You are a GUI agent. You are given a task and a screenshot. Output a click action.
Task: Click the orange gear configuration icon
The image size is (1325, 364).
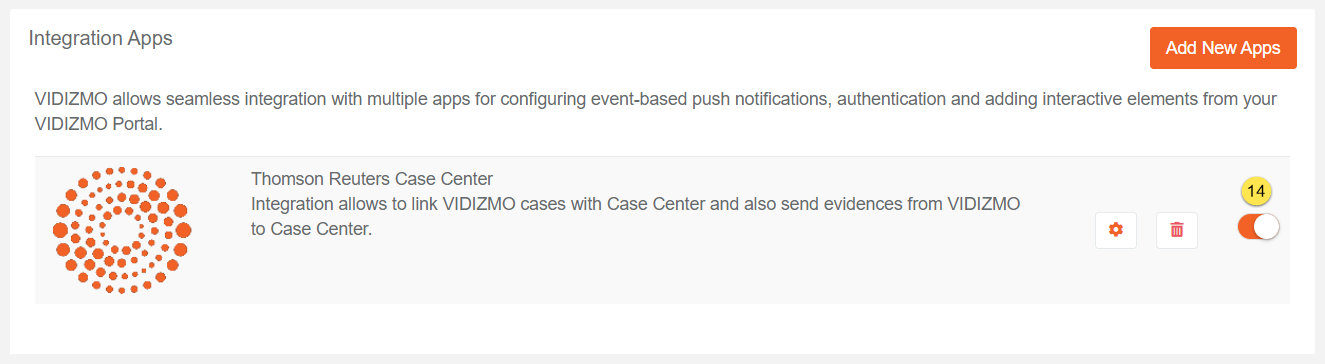[x=1116, y=230]
